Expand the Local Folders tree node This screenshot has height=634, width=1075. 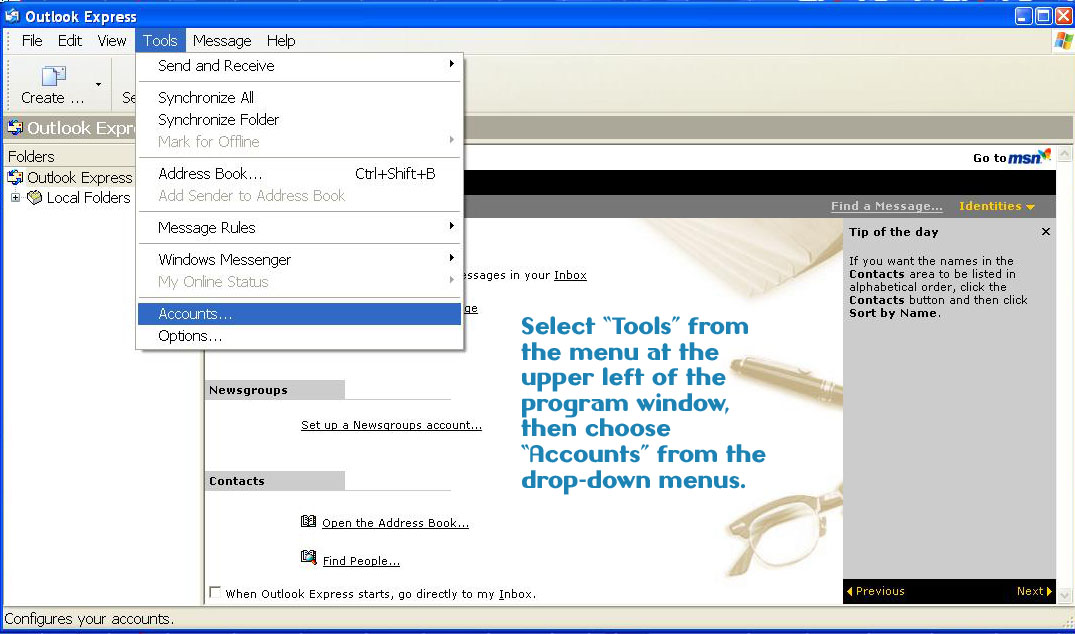coord(16,198)
